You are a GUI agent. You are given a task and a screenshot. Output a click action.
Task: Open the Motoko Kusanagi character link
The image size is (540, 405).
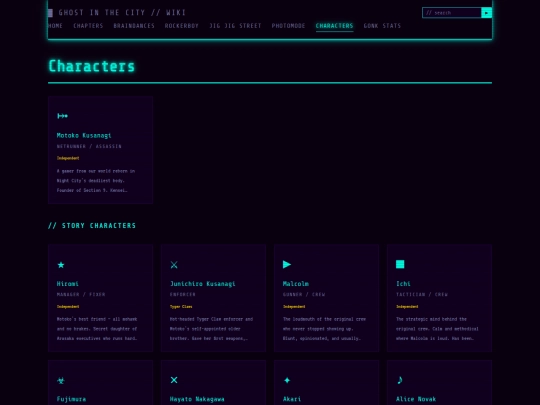coord(84,135)
